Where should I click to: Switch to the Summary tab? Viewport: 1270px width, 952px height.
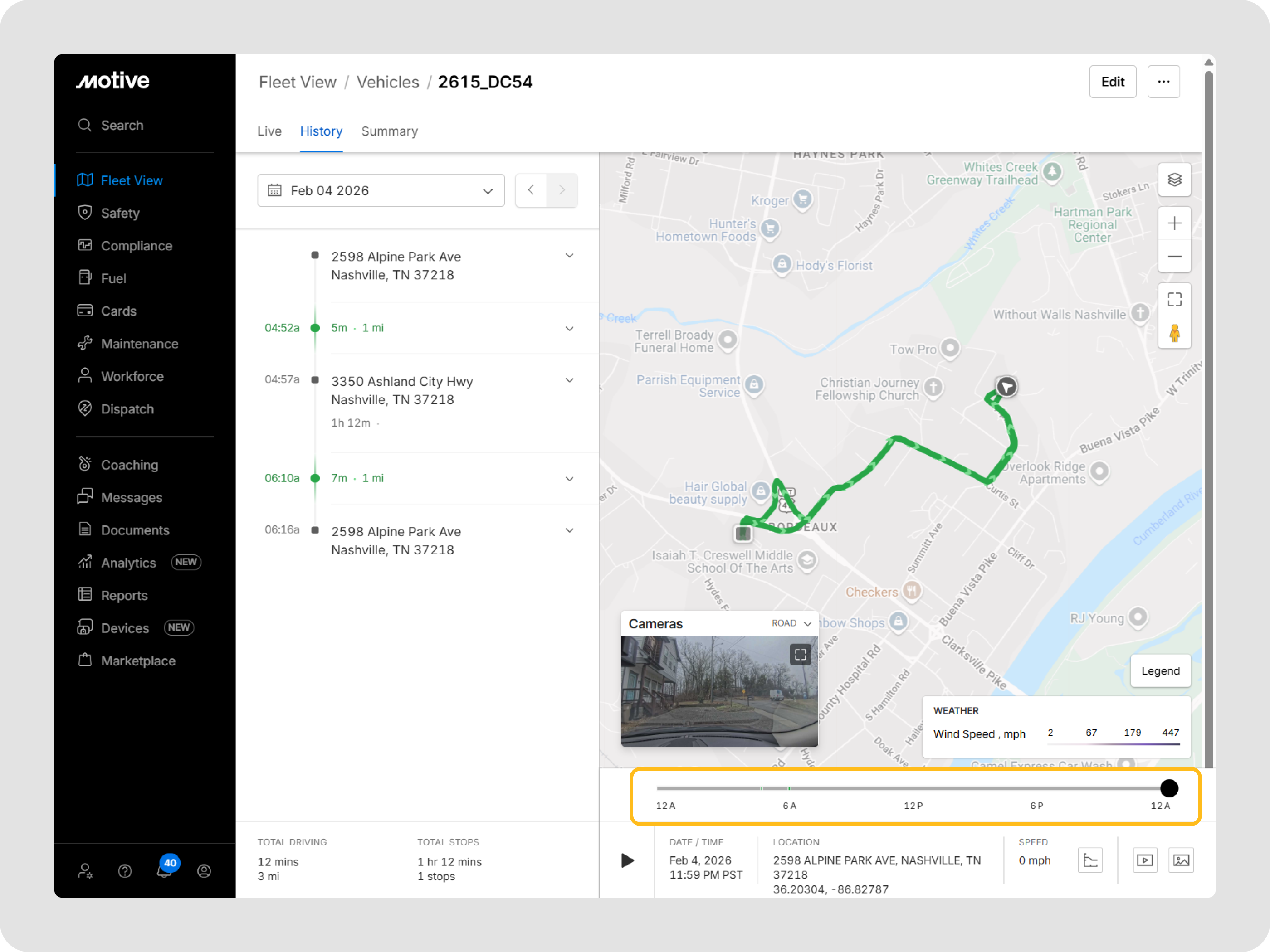coord(389,131)
